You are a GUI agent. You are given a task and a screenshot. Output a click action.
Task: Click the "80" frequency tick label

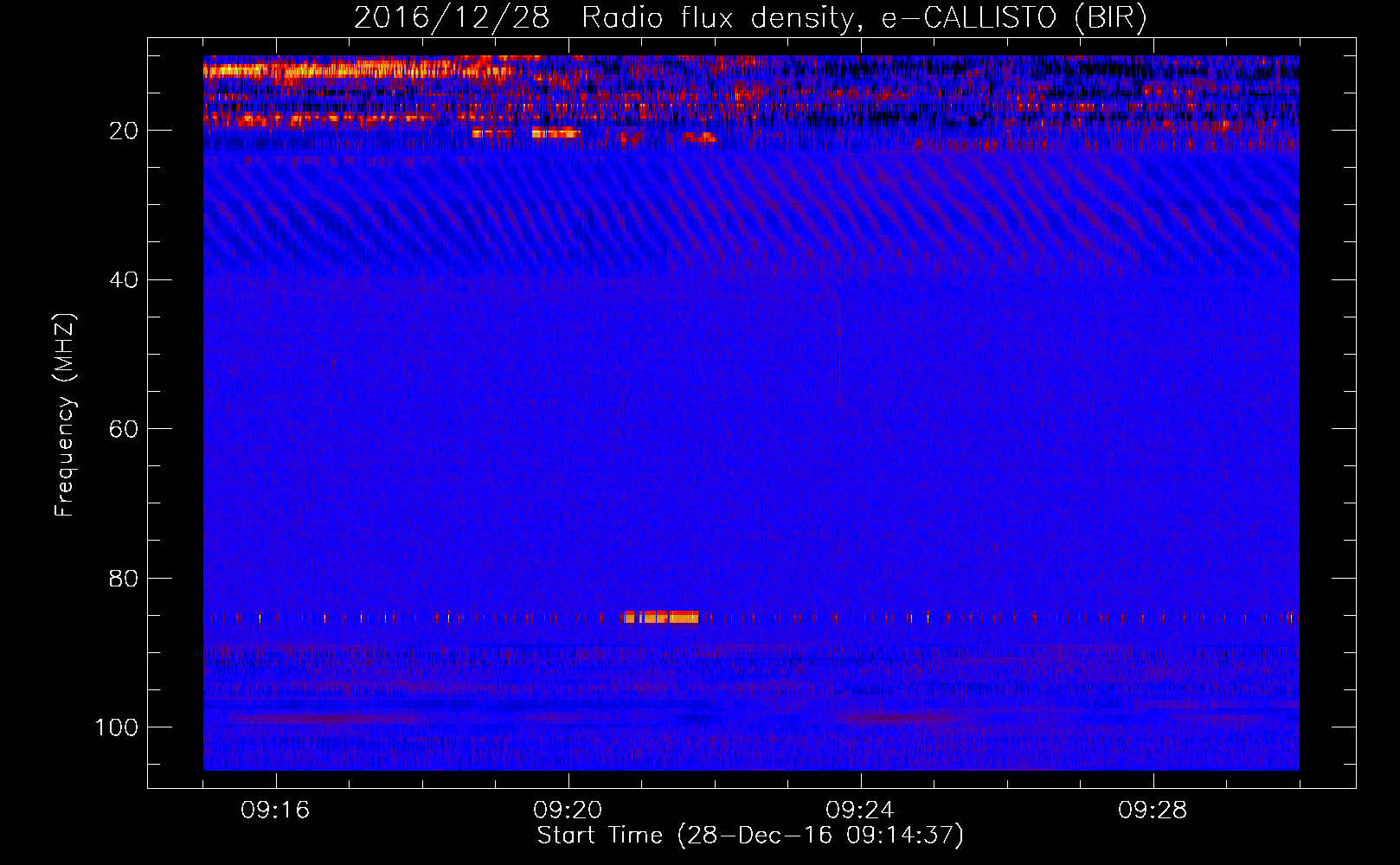(125, 578)
